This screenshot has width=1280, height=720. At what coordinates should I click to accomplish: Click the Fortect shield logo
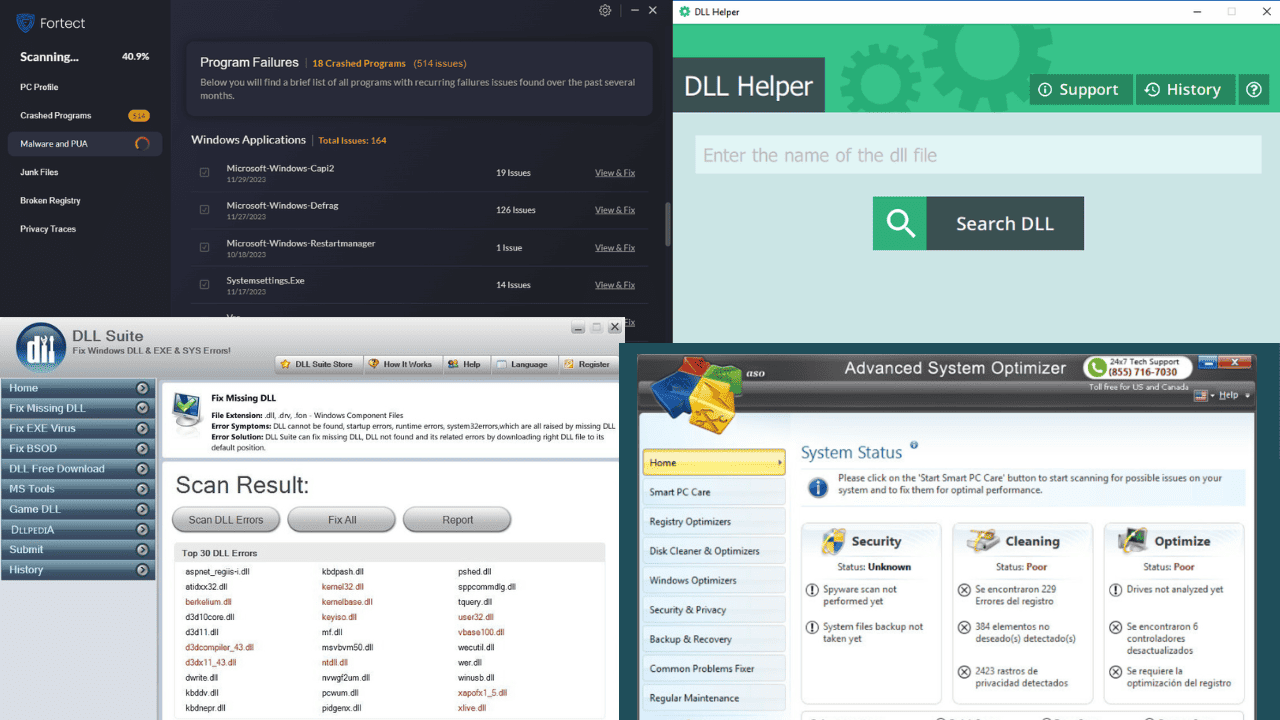tap(25, 22)
